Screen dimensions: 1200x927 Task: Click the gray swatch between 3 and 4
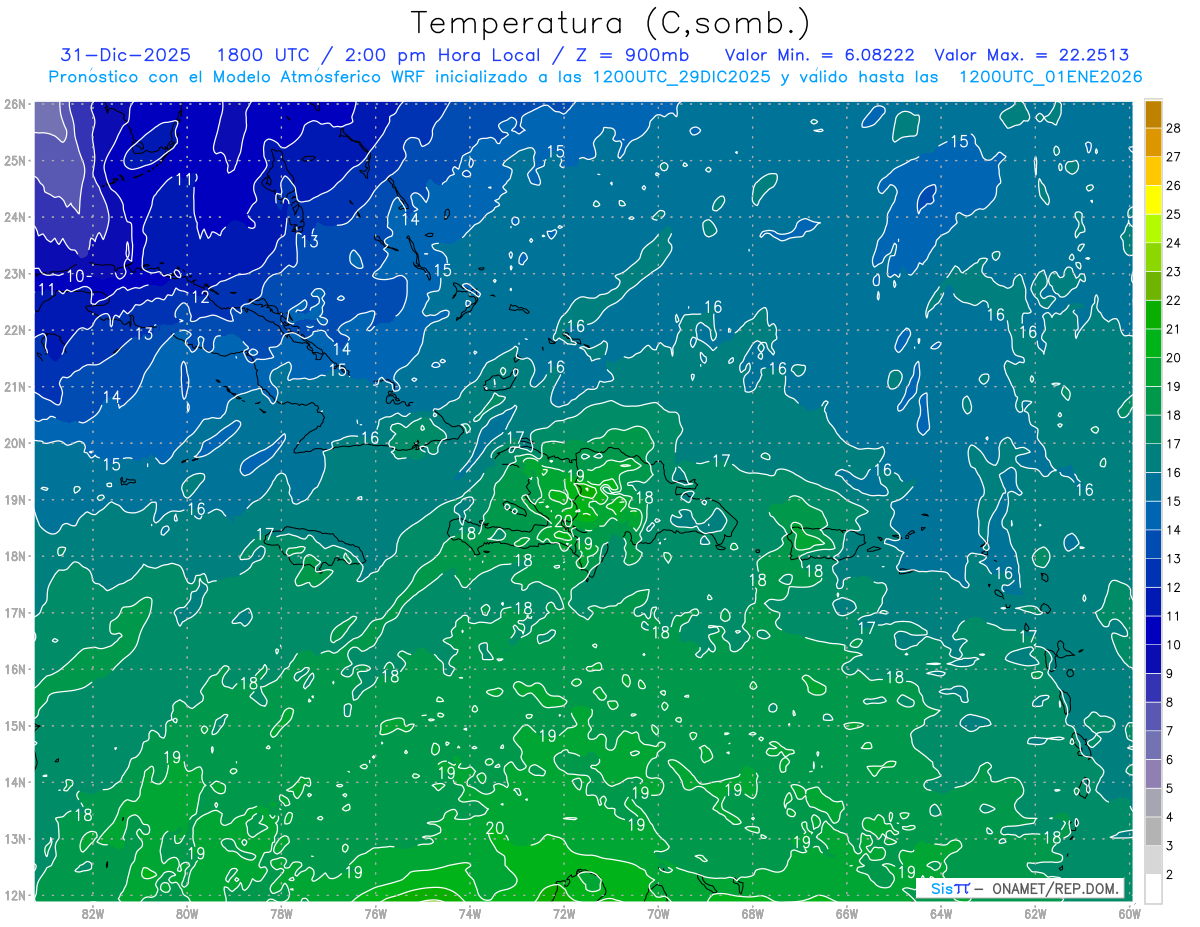tap(1153, 831)
